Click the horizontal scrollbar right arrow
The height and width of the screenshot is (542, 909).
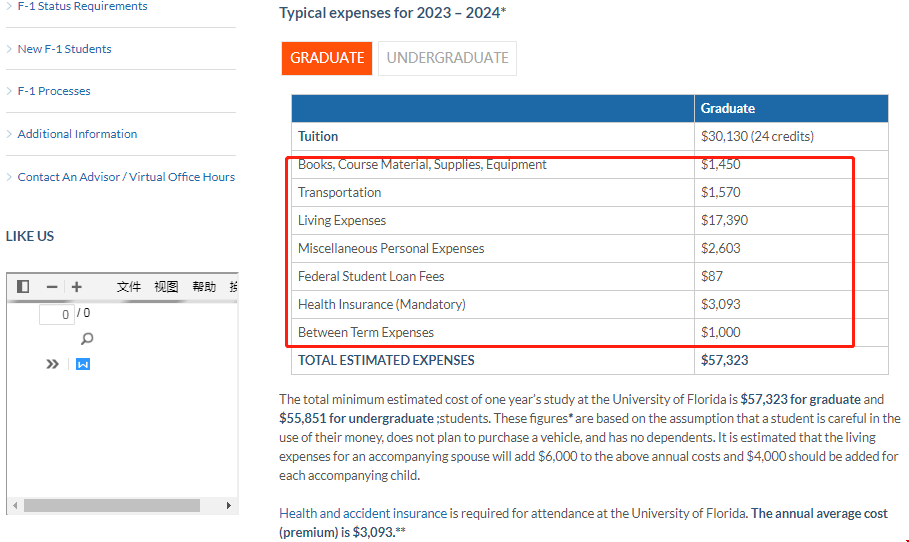(x=229, y=506)
